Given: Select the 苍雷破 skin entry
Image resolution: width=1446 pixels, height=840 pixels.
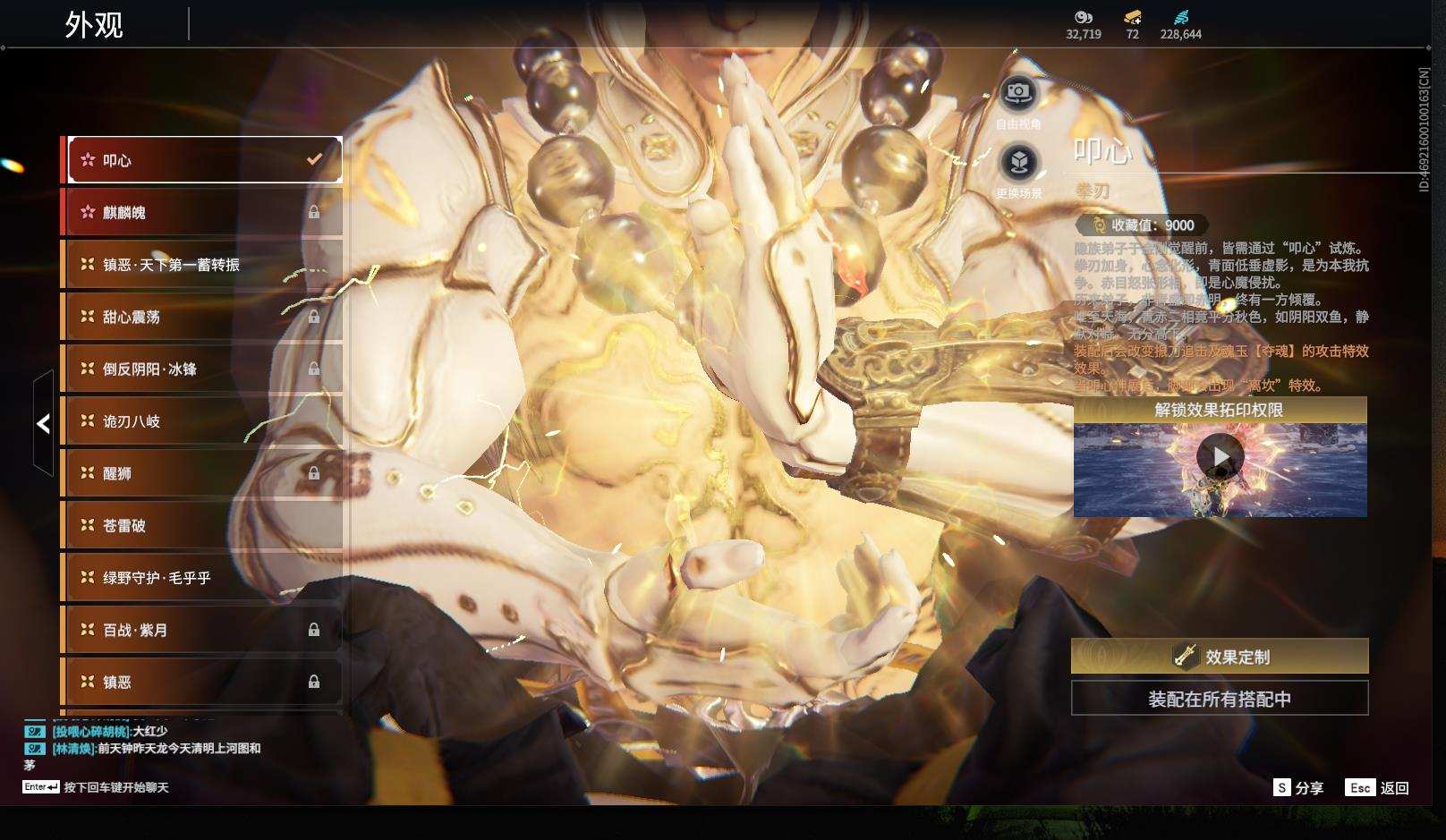Looking at the screenshot, I should pos(201,526).
